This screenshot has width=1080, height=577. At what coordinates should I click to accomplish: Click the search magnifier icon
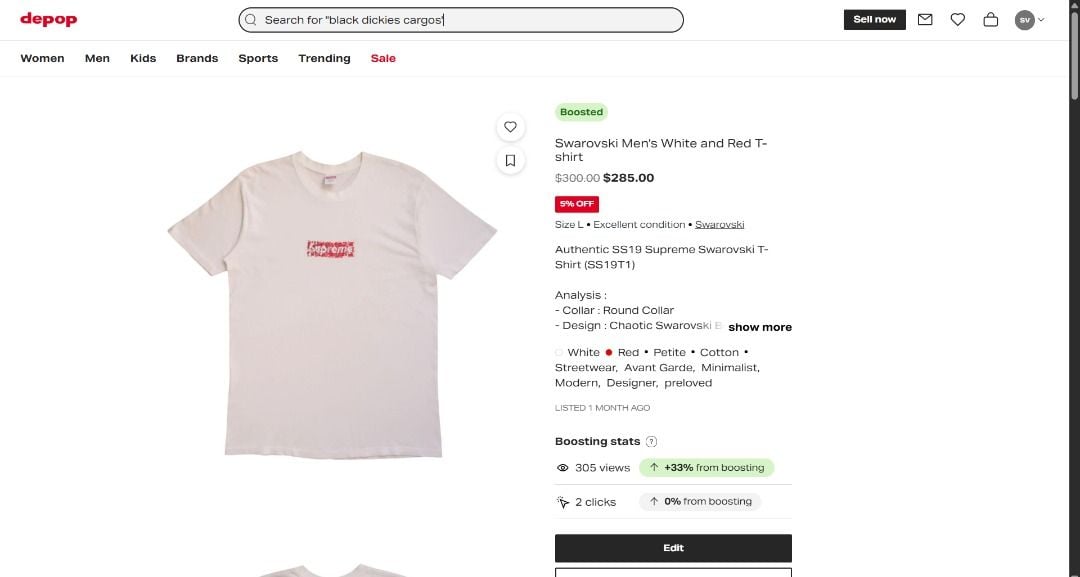click(251, 20)
